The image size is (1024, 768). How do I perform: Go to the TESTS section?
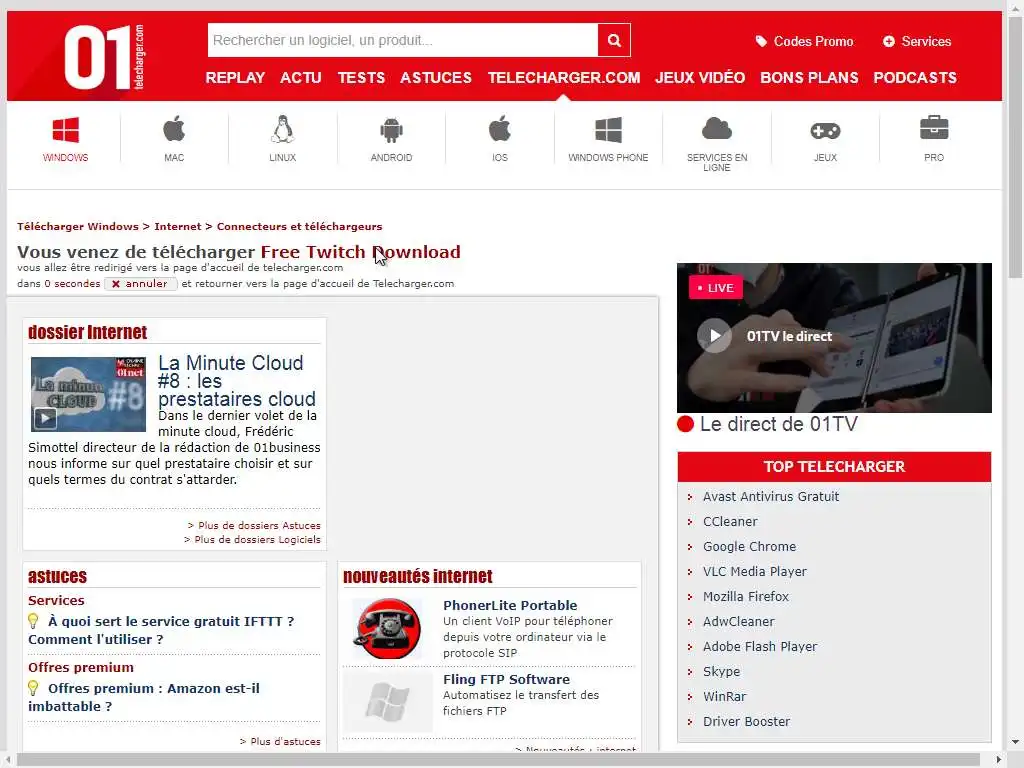pos(361,78)
